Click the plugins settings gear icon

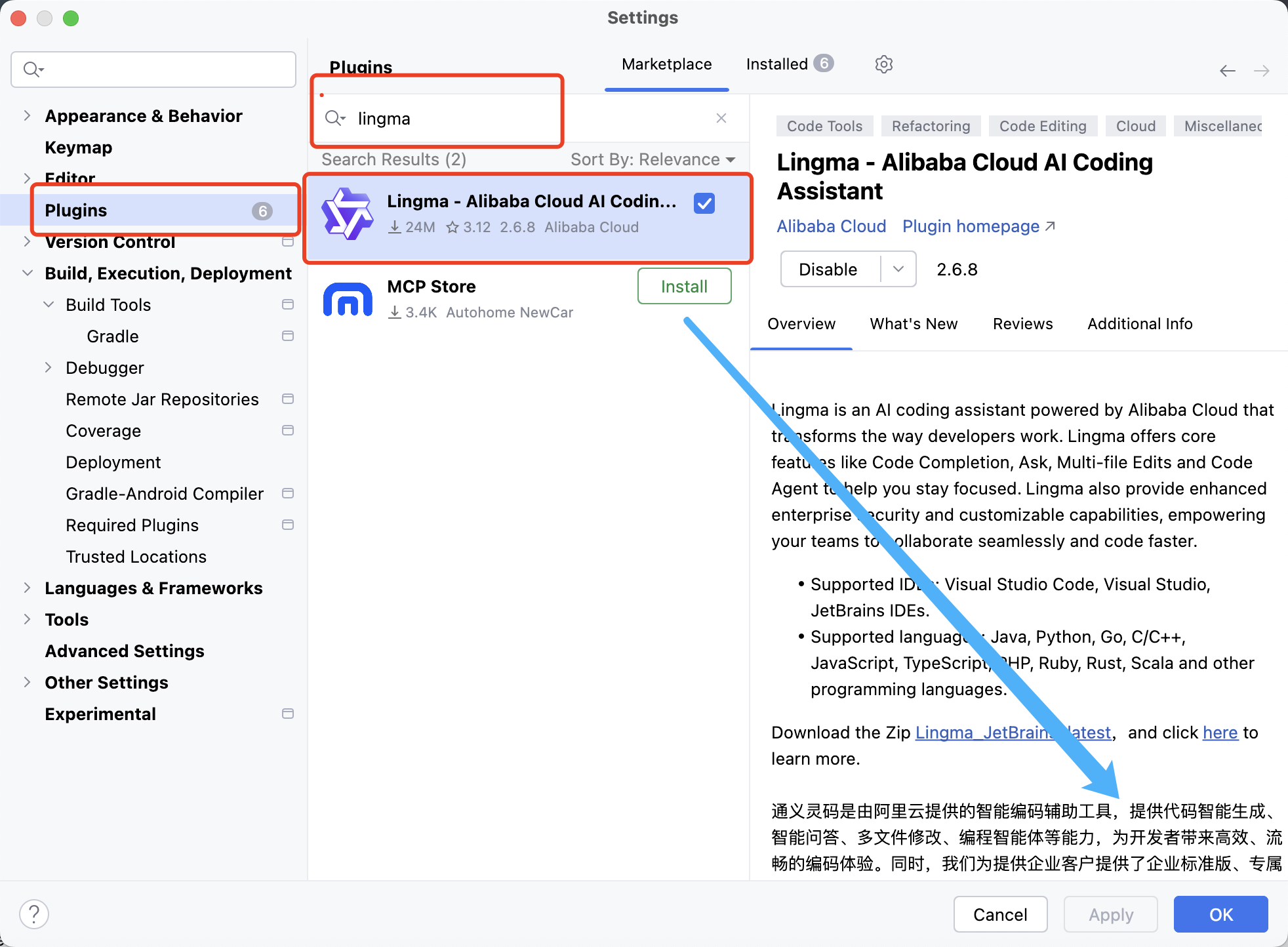[x=883, y=64]
